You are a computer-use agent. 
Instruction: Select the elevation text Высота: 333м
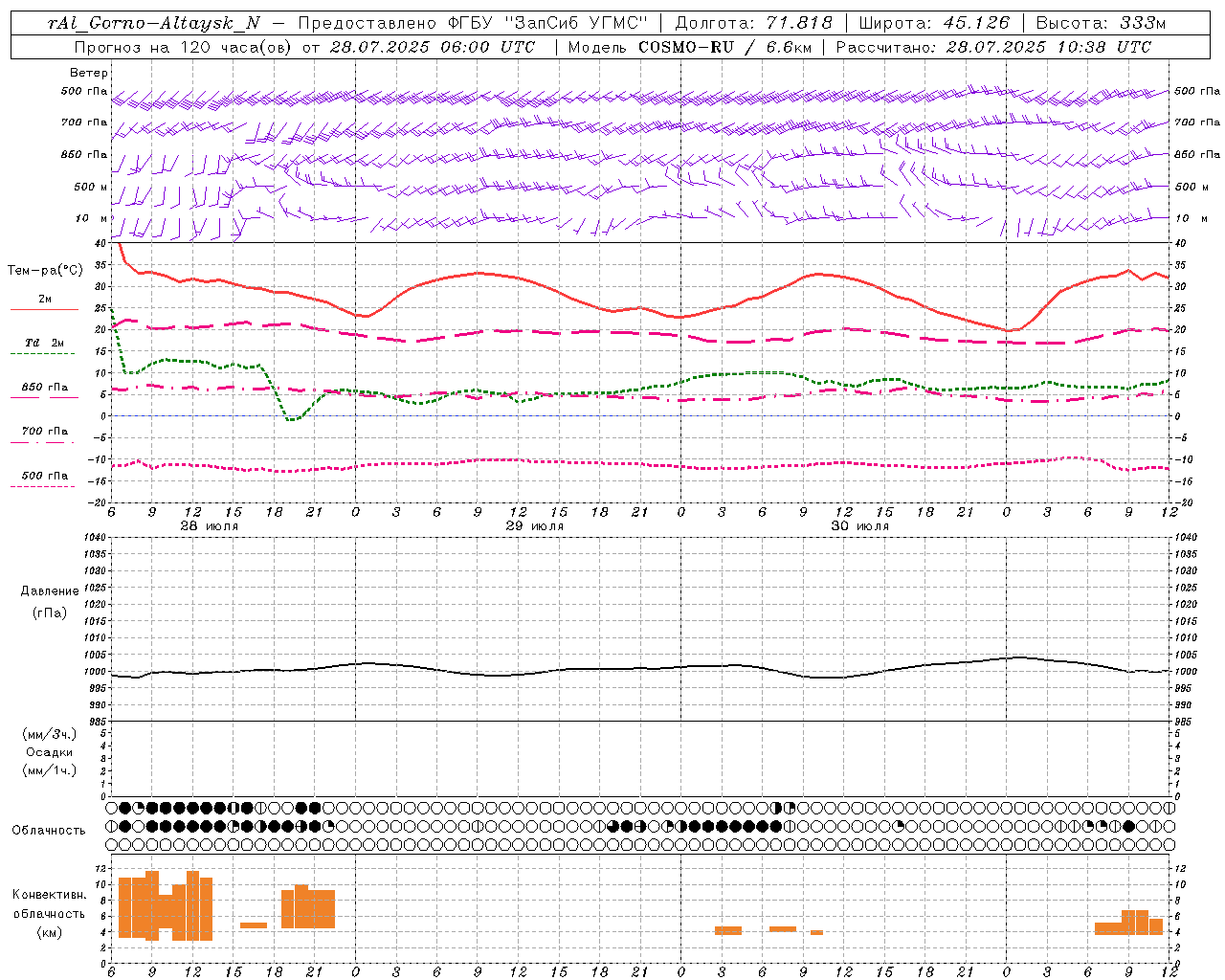point(1102,23)
